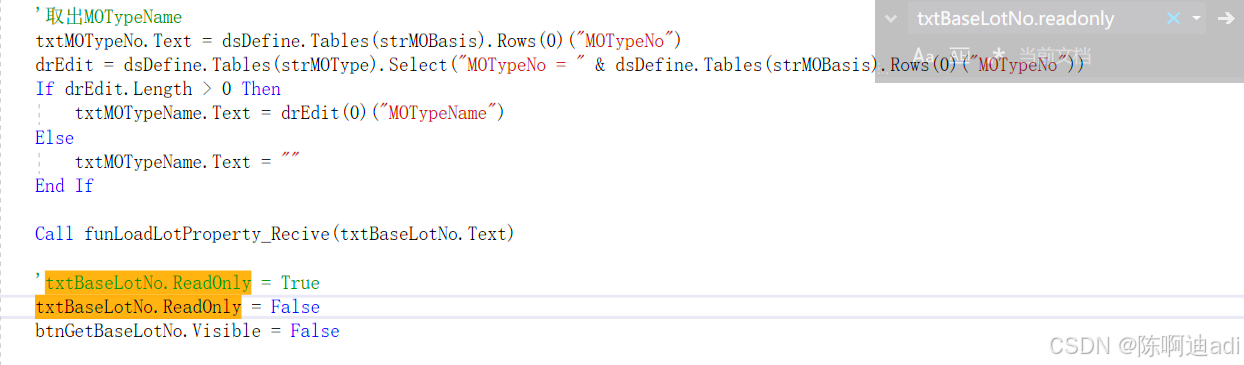
Task: Click the Else keyword
Action: [54, 137]
